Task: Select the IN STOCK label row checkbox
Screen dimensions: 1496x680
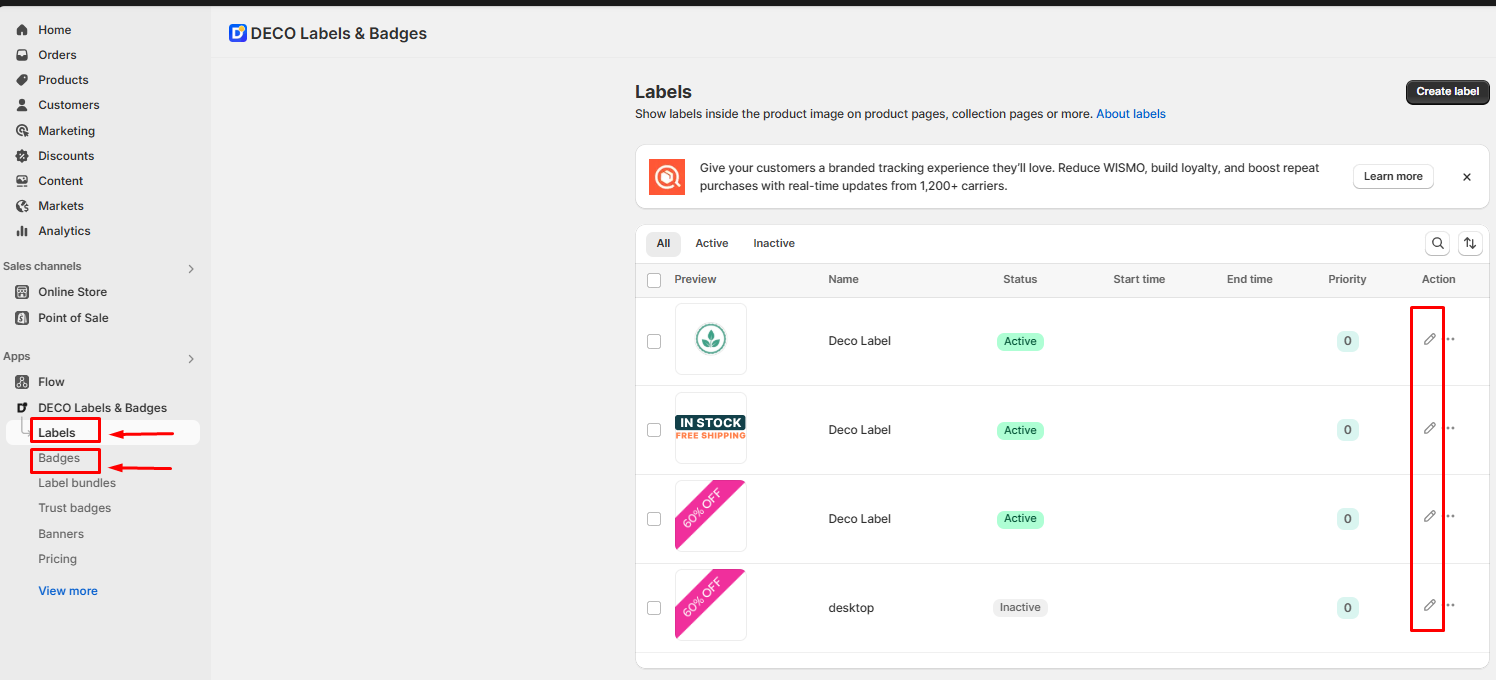Action: coord(654,430)
